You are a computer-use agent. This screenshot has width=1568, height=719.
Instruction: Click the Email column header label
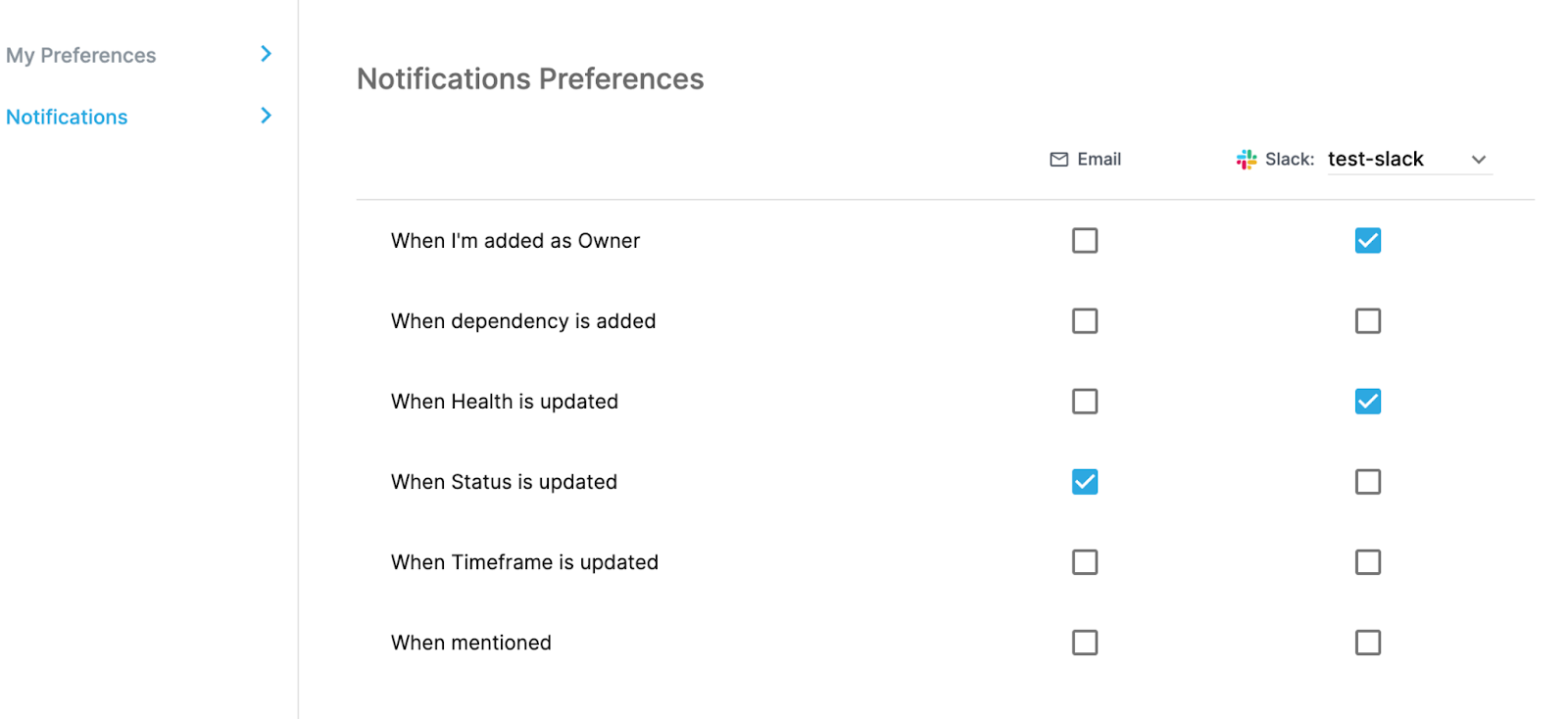[x=1099, y=160]
